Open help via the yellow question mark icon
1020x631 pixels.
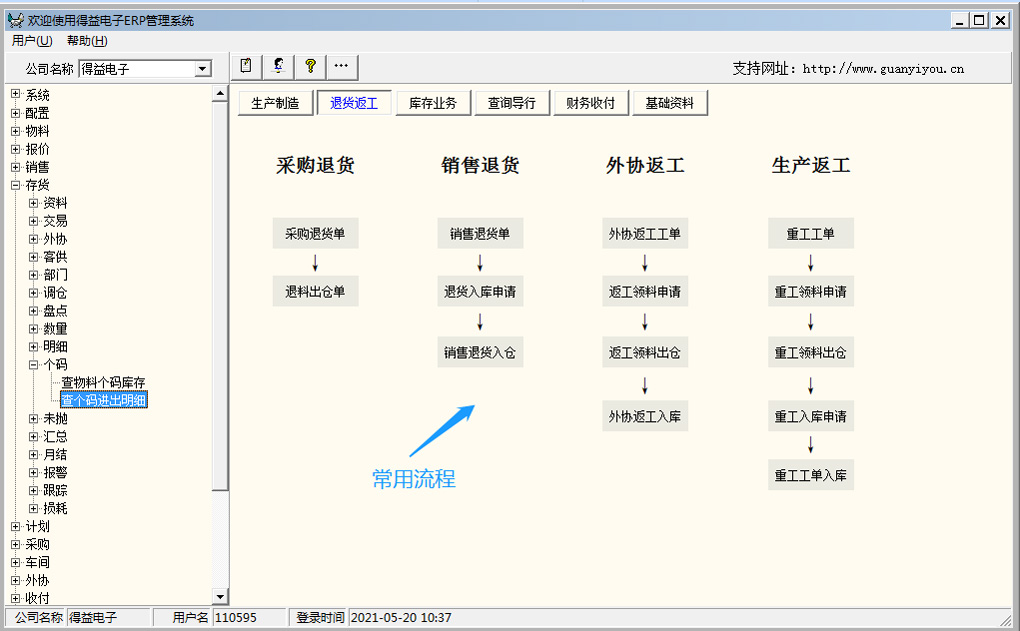(x=310, y=66)
